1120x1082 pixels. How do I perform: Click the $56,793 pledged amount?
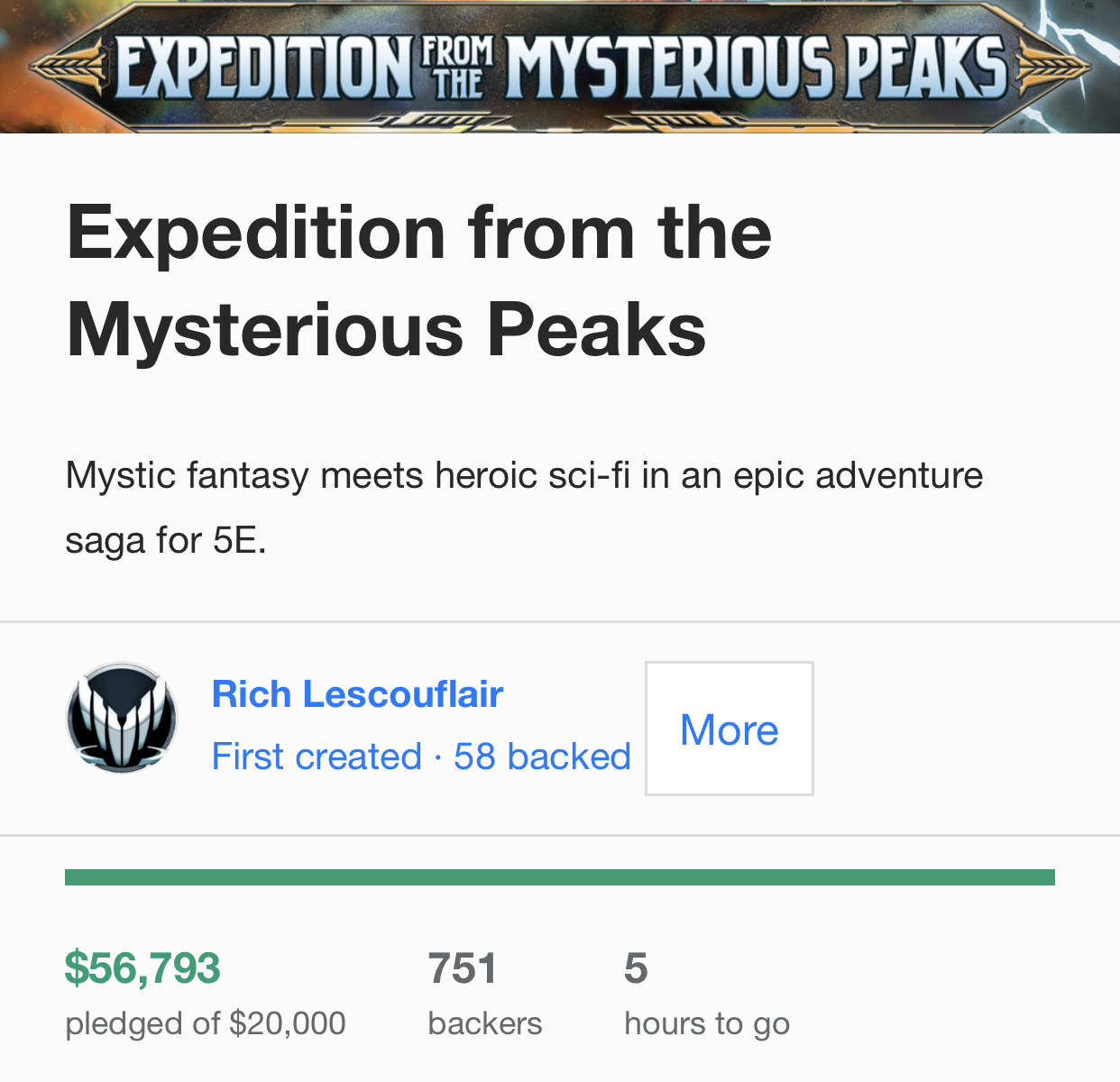[x=142, y=968]
